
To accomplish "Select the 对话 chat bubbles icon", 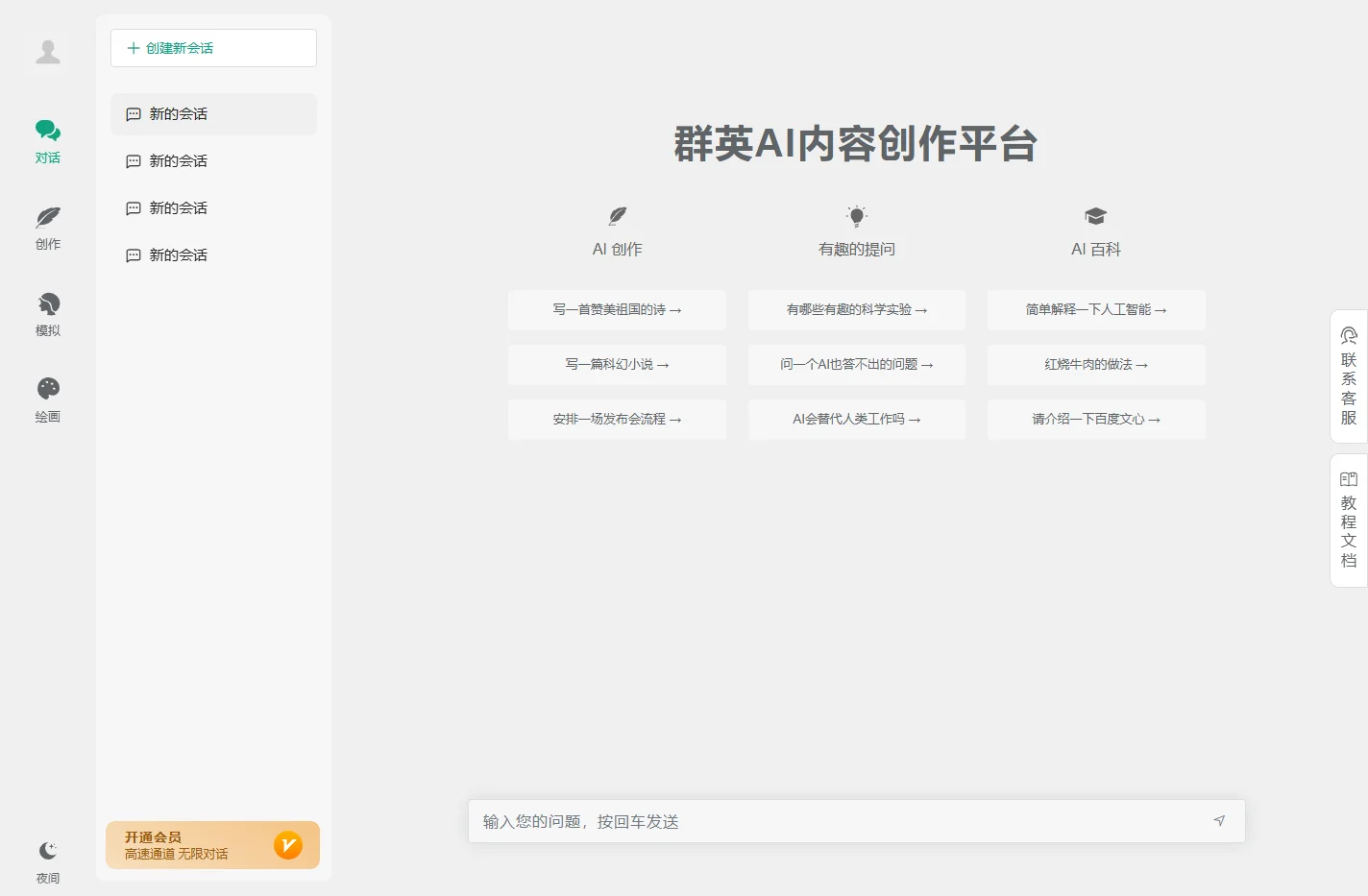I will (48, 131).
